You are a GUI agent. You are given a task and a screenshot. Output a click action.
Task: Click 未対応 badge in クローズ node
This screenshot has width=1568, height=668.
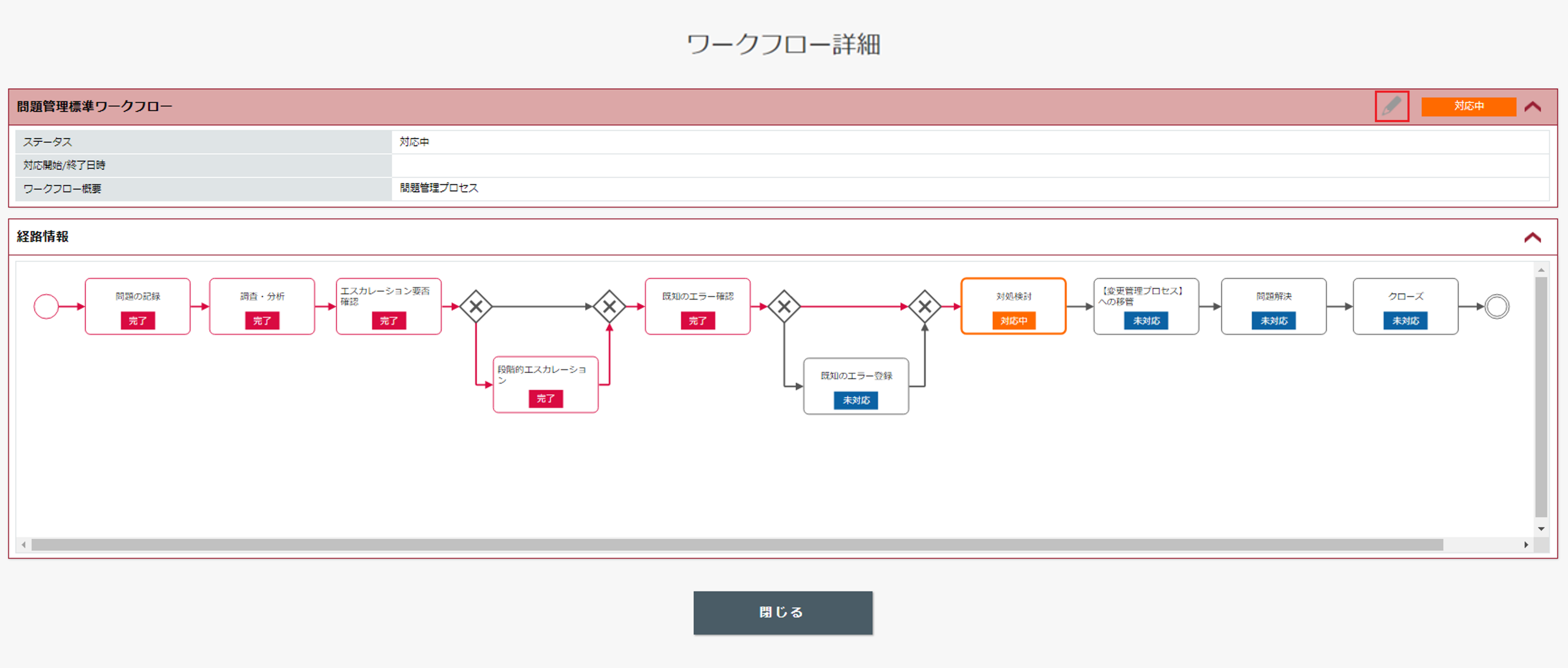click(x=1406, y=321)
